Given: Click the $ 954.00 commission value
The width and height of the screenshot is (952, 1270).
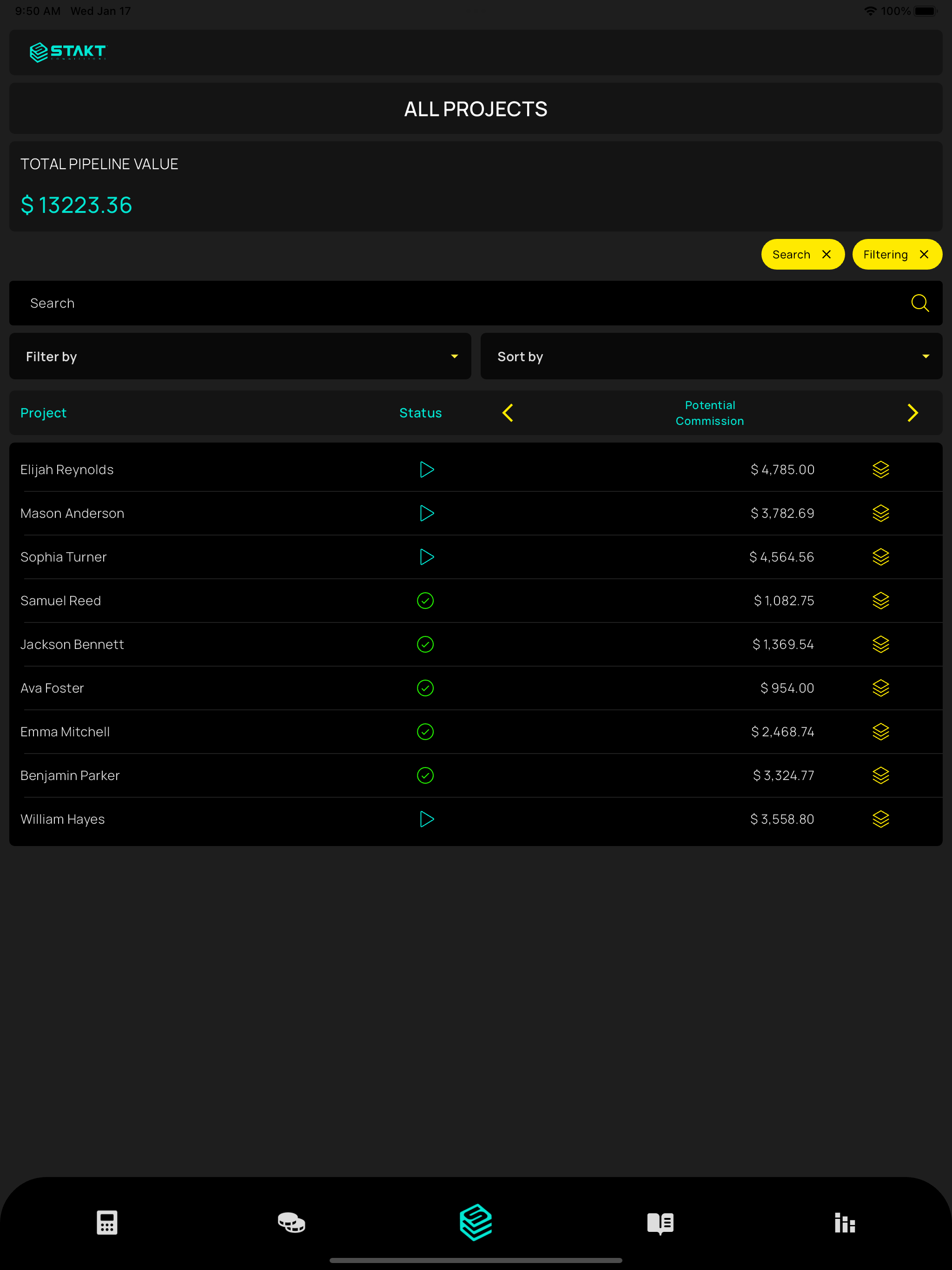Looking at the screenshot, I should pos(787,688).
